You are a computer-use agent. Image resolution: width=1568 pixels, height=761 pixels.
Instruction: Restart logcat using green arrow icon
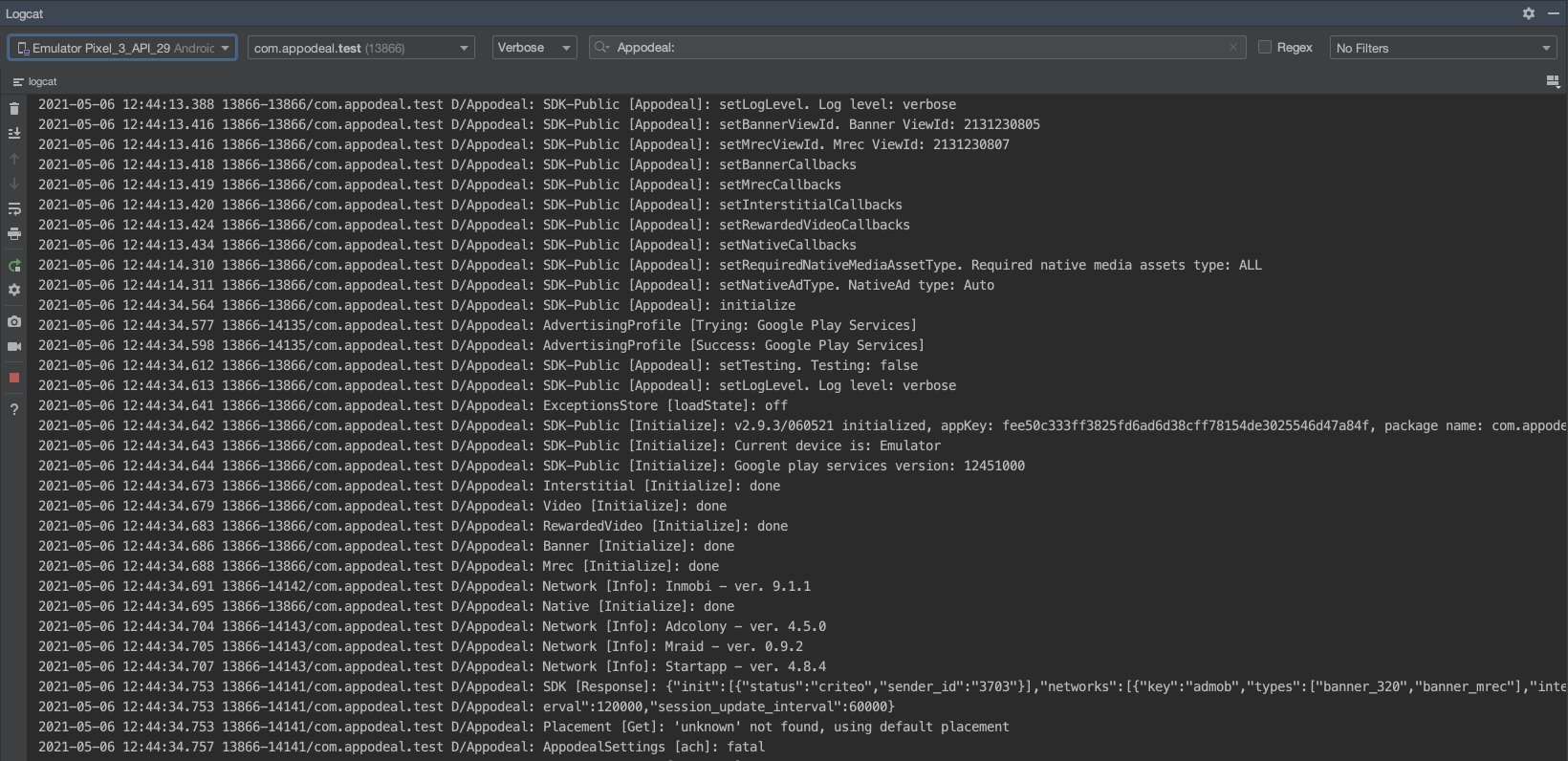14,266
